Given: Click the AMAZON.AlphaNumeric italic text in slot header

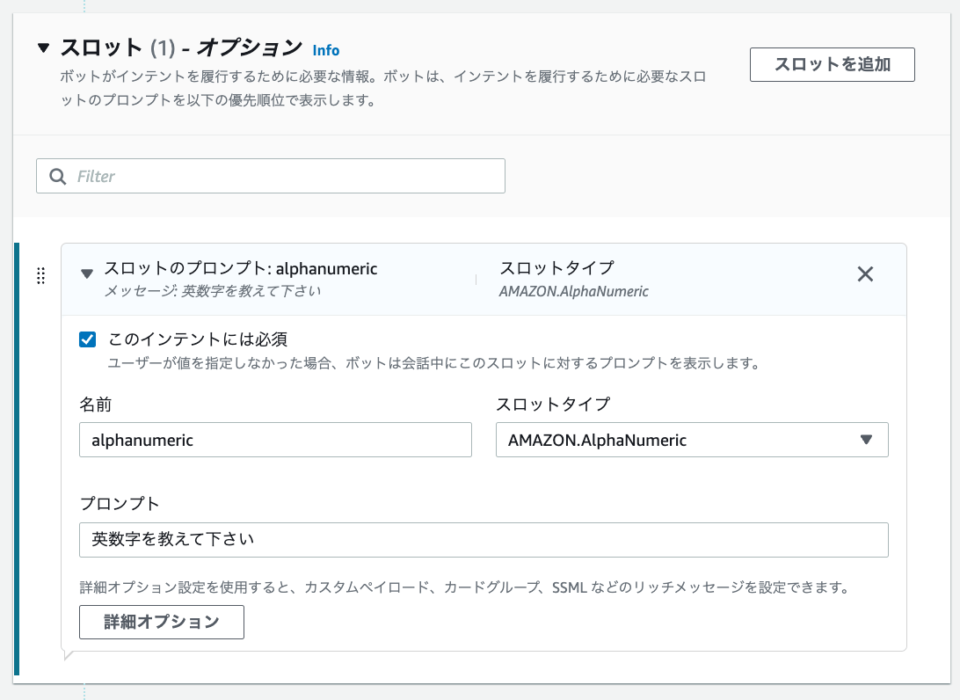Looking at the screenshot, I should click(x=574, y=292).
